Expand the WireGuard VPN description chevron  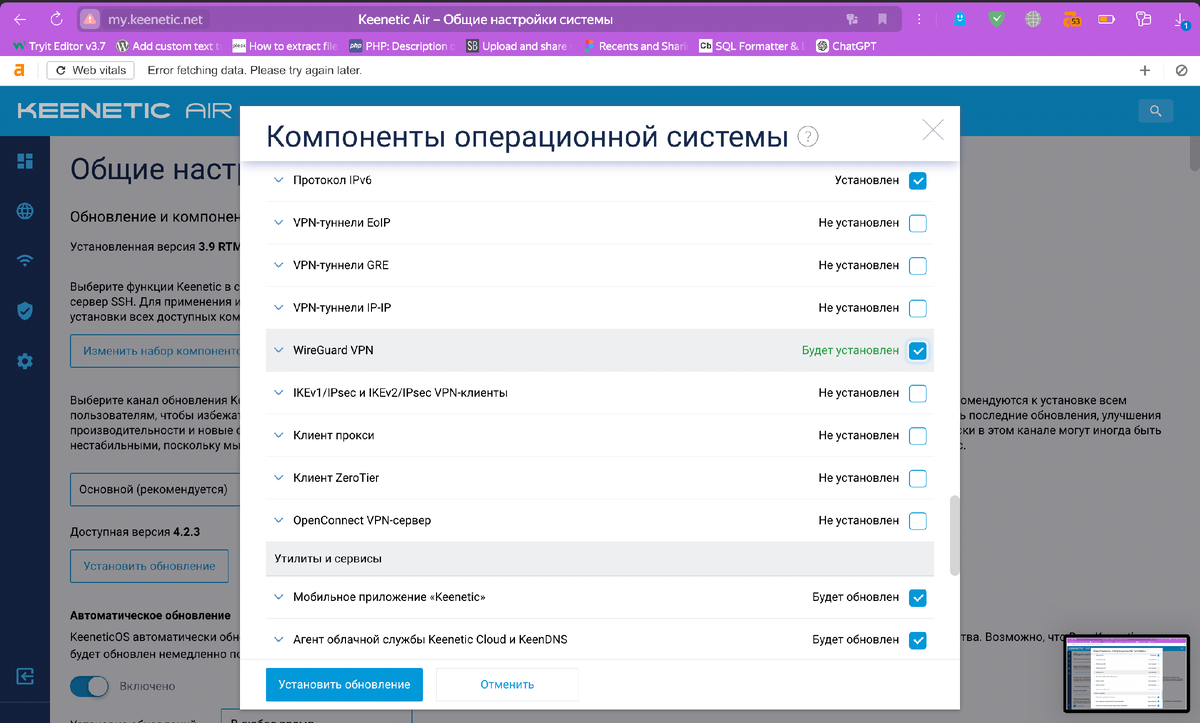coord(279,351)
